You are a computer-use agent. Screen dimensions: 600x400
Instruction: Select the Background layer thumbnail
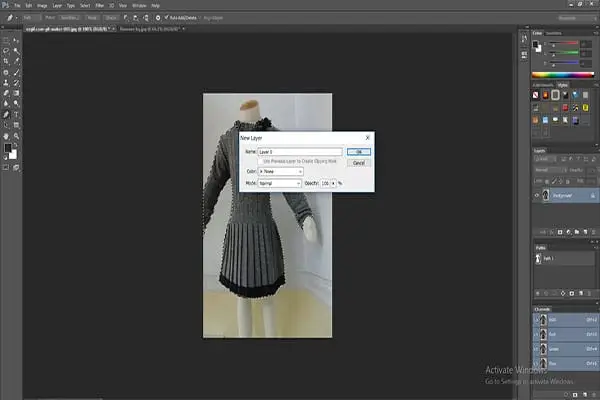pos(546,195)
